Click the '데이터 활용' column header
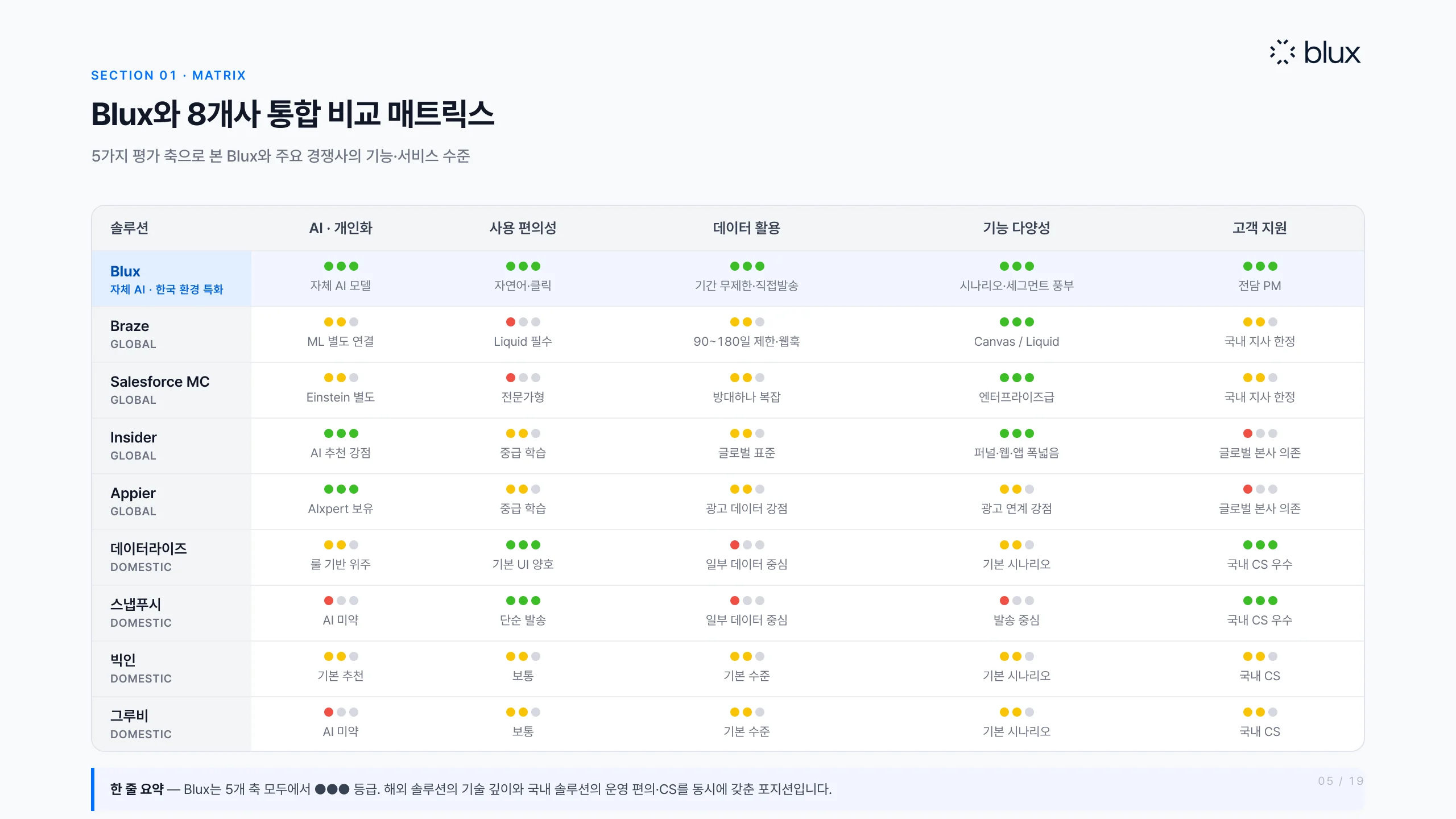1456x819 pixels. click(746, 228)
